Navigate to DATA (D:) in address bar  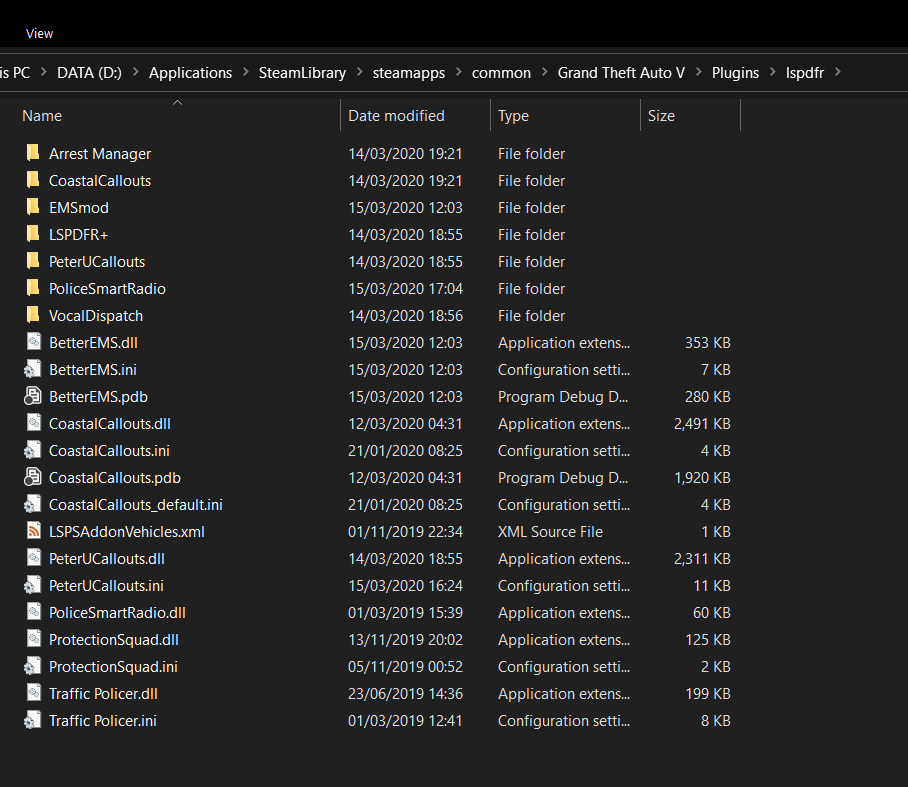tap(89, 73)
